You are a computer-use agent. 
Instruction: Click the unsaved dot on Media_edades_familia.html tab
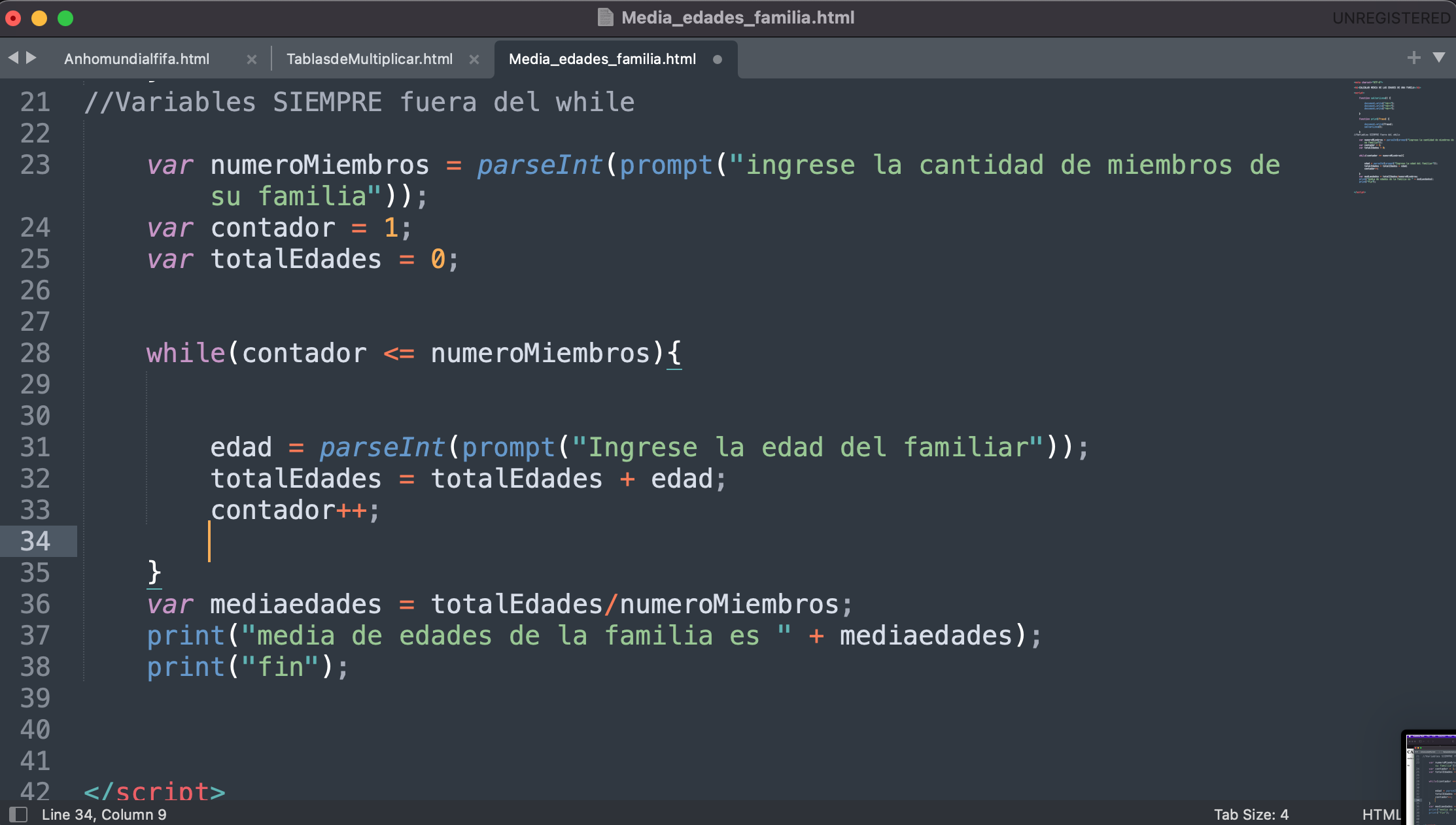tap(718, 59)
